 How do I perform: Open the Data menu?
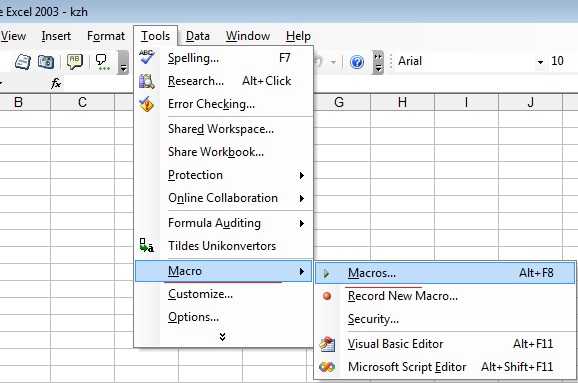pos(198,36)
